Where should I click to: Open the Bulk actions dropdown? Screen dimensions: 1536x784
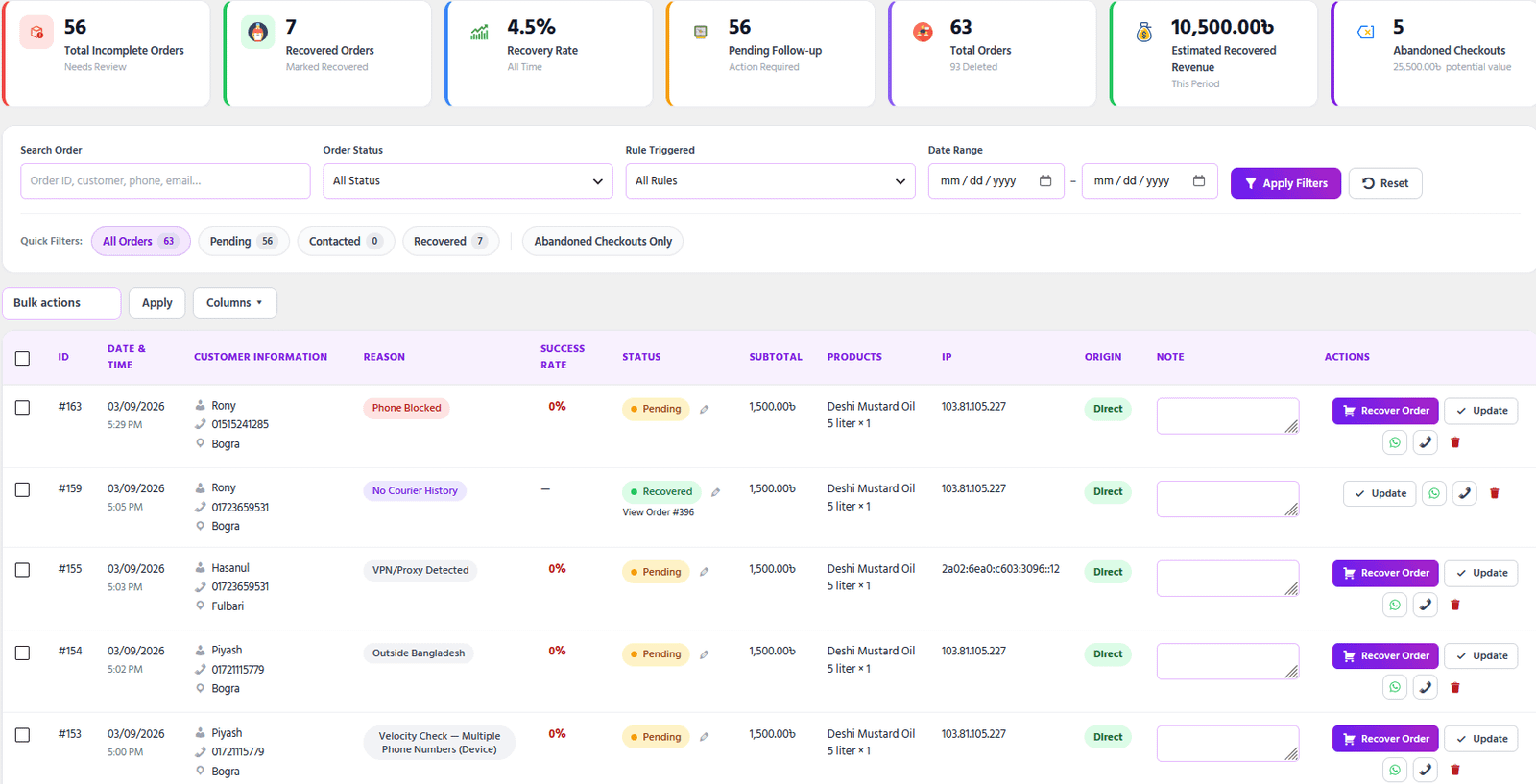coord(61,303)
